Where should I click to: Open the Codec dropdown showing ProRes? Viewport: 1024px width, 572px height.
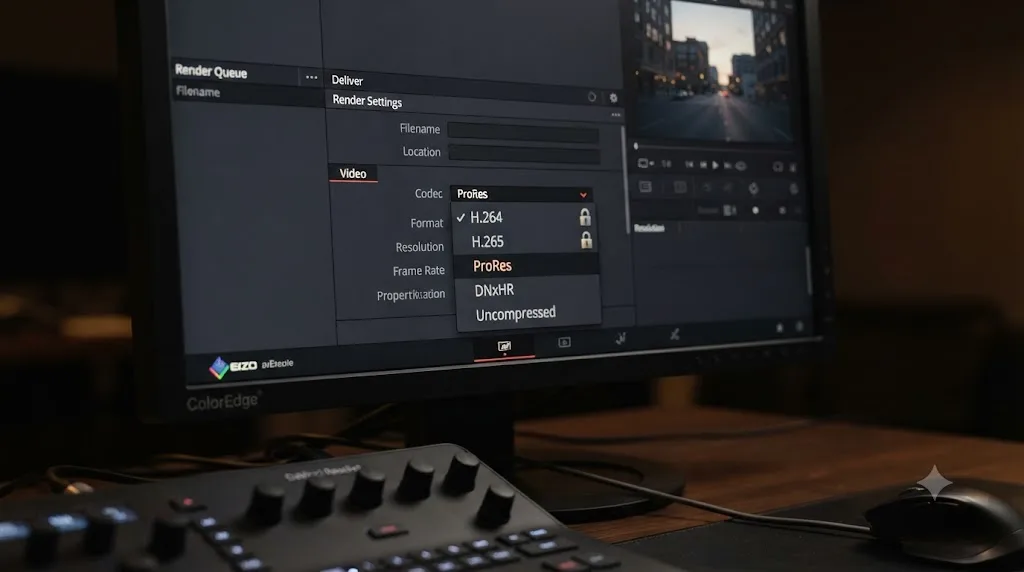tap(522, 194)
